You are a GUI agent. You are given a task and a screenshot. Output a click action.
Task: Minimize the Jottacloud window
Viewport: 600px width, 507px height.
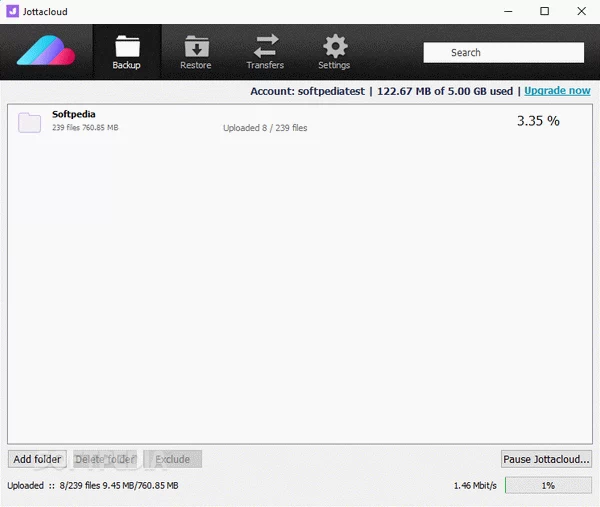[x=508, y=11]
